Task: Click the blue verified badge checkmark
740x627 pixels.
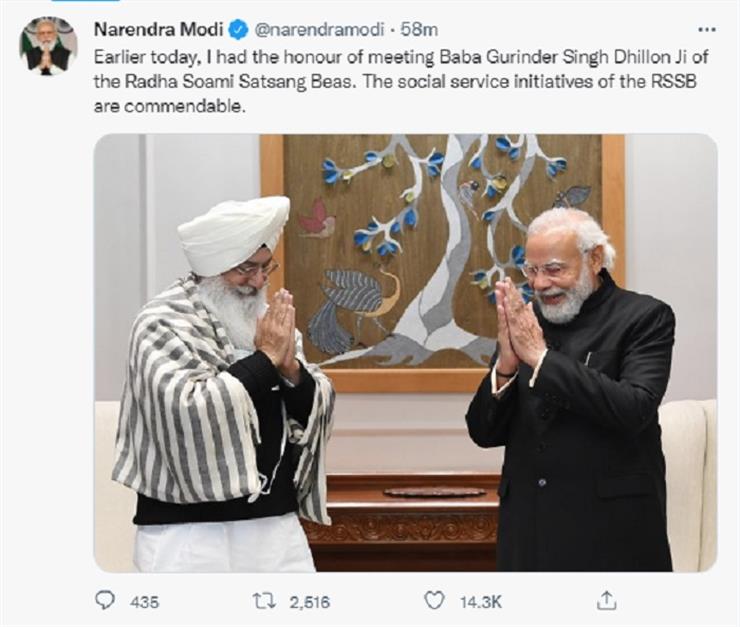Action: (x=238, y=30)
